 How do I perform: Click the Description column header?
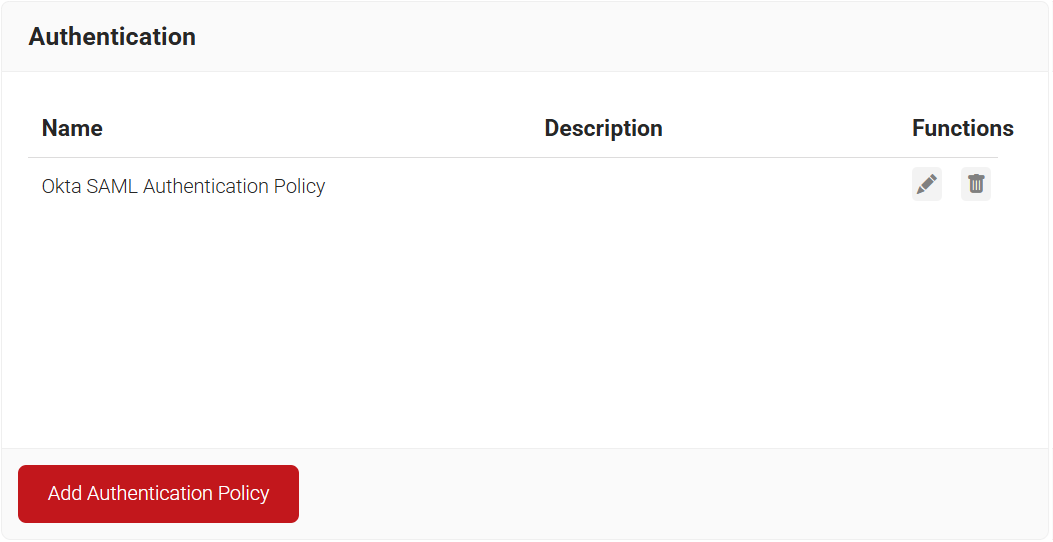tap(603, 128)
